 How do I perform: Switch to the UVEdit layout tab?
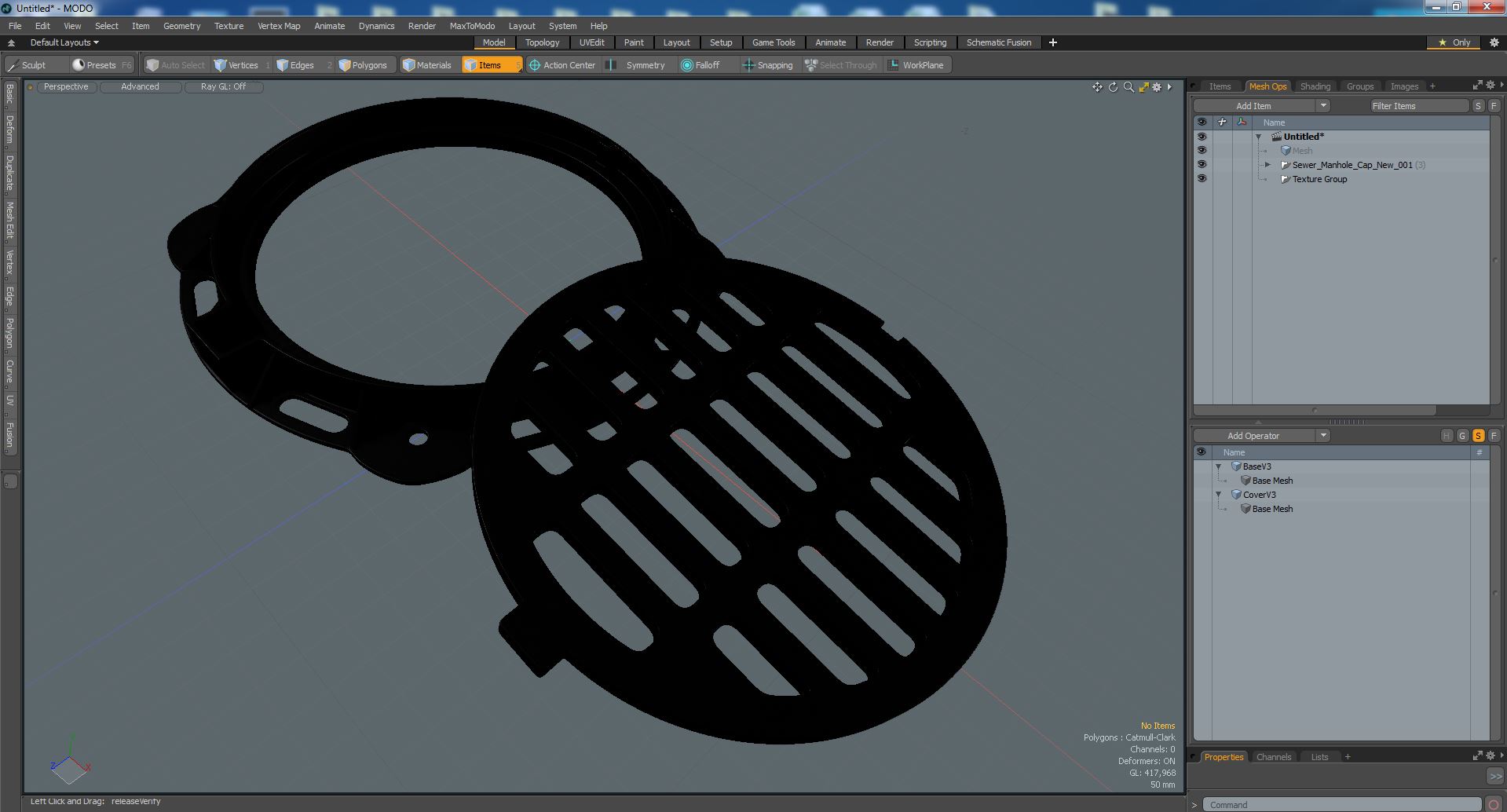click(591, 42)
